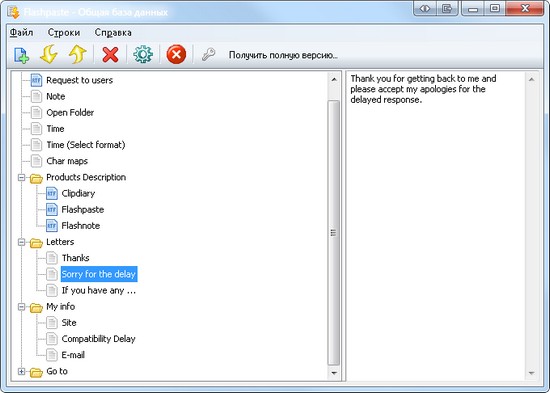The image size is (550, 393).
Task: Click the Letters folder icon
Action: click(36, 242)
